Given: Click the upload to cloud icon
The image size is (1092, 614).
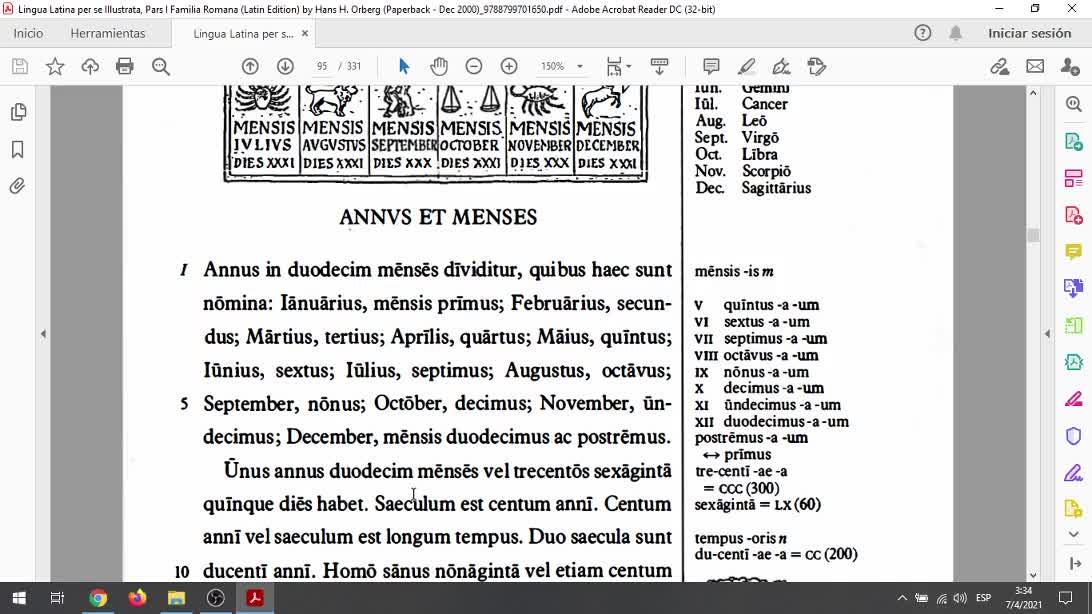Looking at the screenshot, I should [90, 66].
